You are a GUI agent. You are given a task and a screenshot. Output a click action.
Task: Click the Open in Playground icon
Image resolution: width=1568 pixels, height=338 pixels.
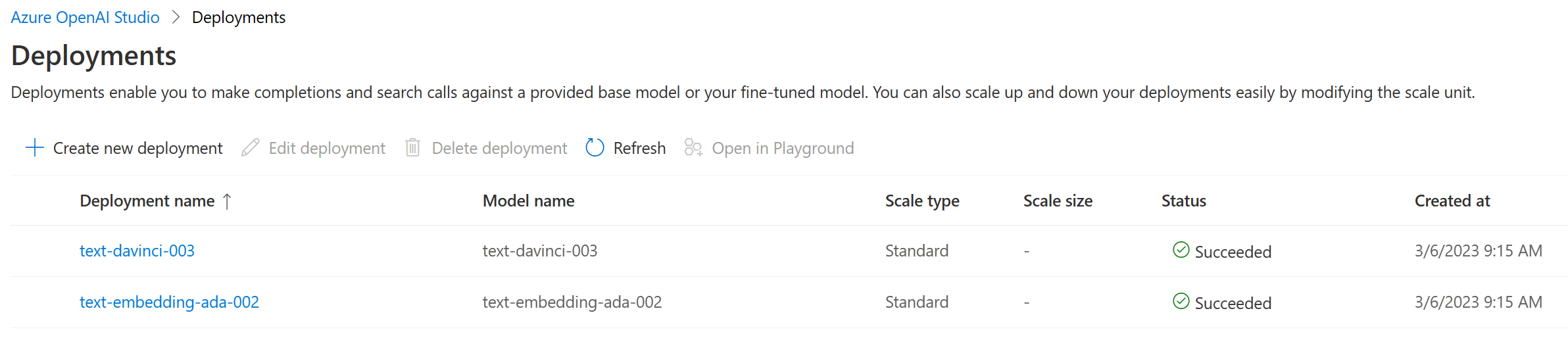click(693, 147)
